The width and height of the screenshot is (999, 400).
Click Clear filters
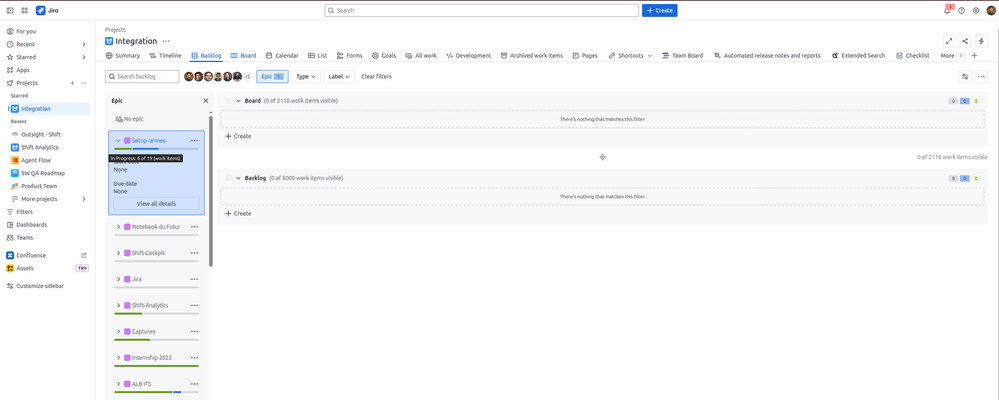pyautogui.click(x=377, y=76)
